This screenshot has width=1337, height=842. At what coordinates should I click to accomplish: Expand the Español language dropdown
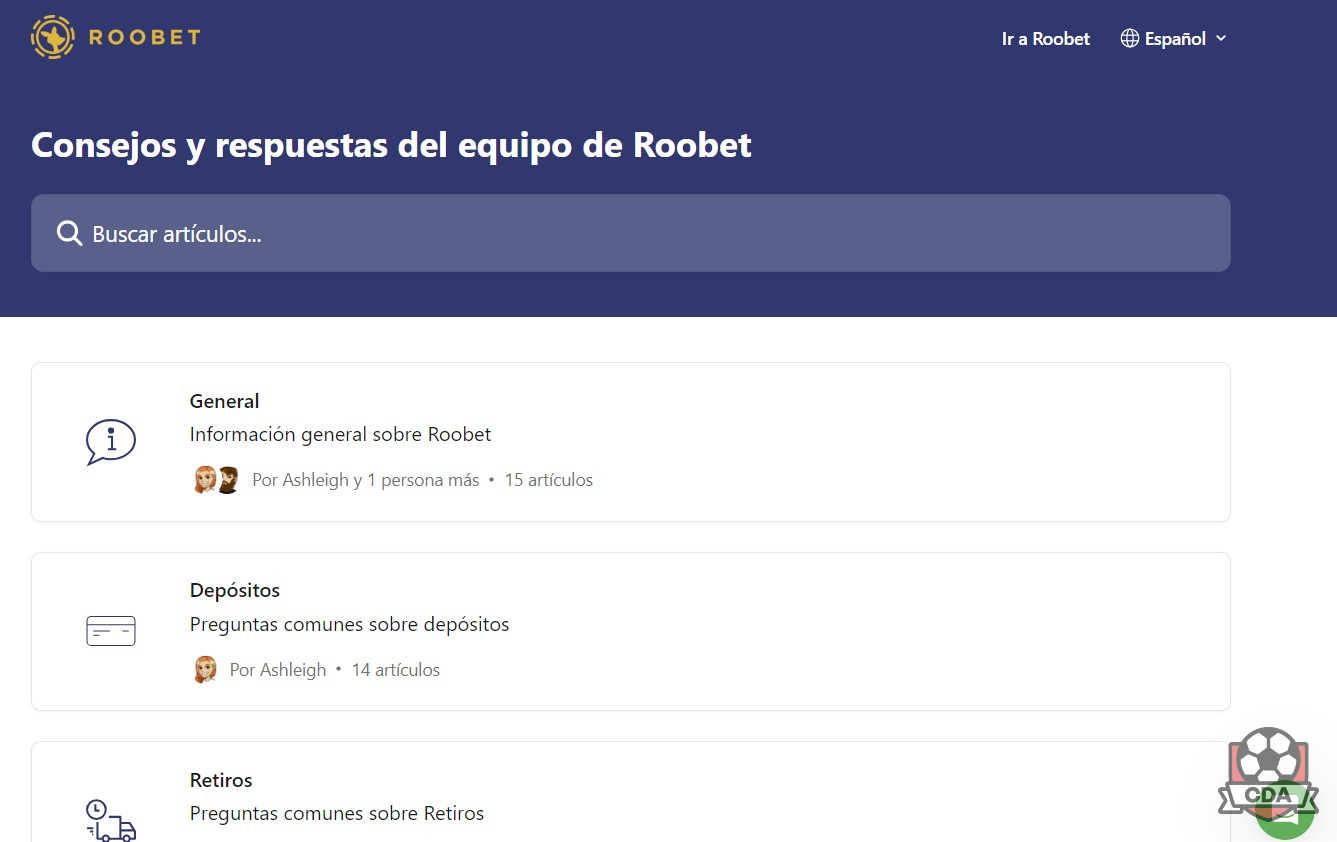point(1174,39)
